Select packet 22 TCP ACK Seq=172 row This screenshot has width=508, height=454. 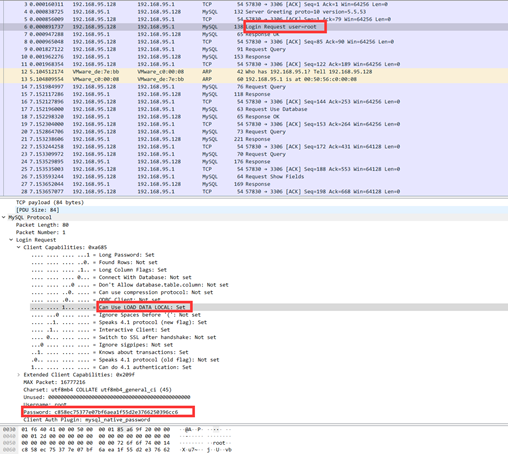coord(255,147)
